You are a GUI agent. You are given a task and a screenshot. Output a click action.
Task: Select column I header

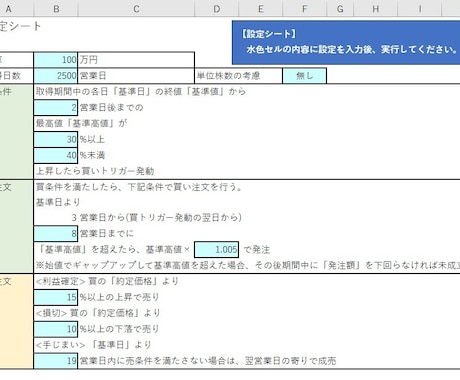pyautogui.click(x=420, y=9)
